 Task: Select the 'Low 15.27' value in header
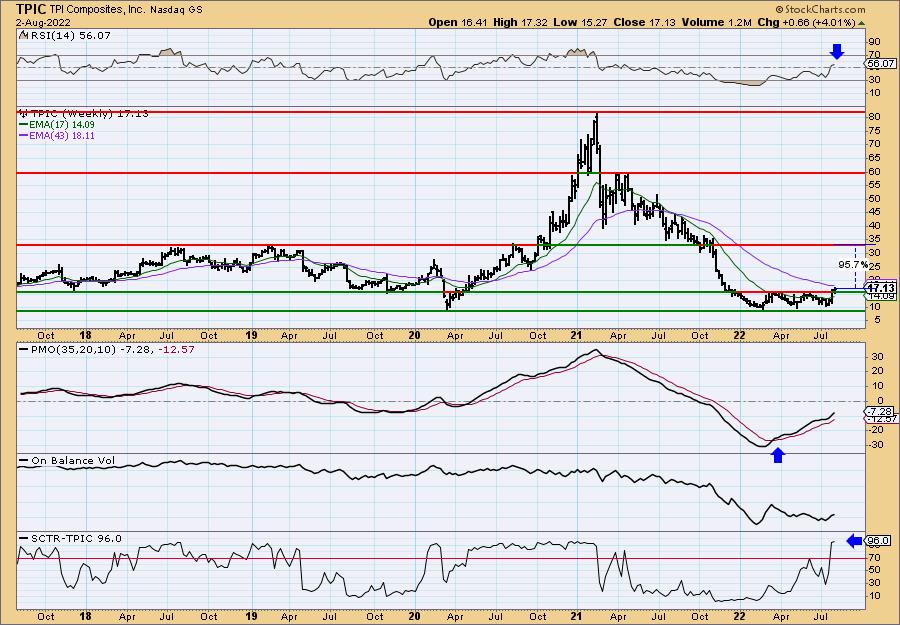coord(581,22)
